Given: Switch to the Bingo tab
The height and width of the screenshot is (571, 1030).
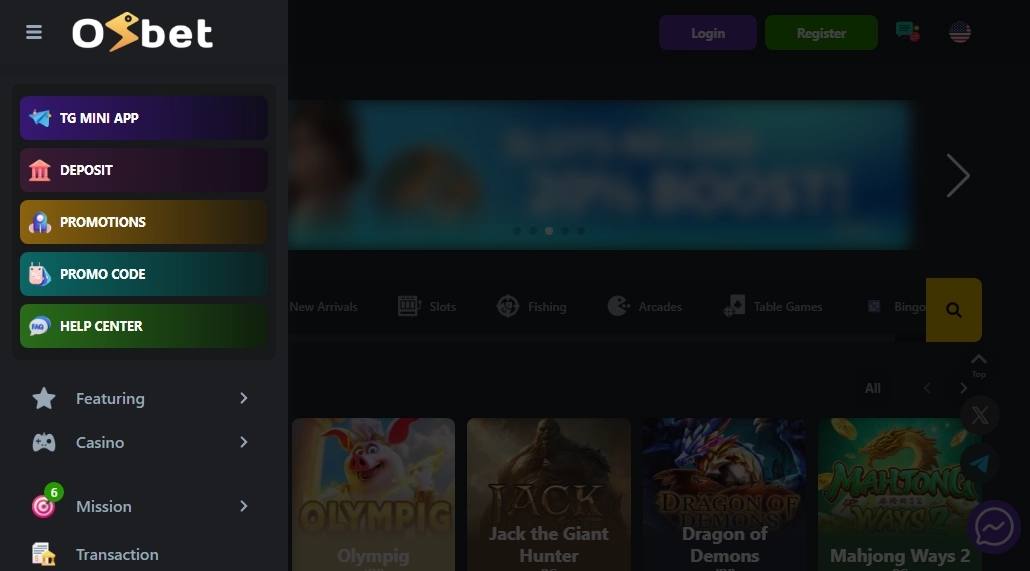Looking at the screenshot, I should point(896,306).
